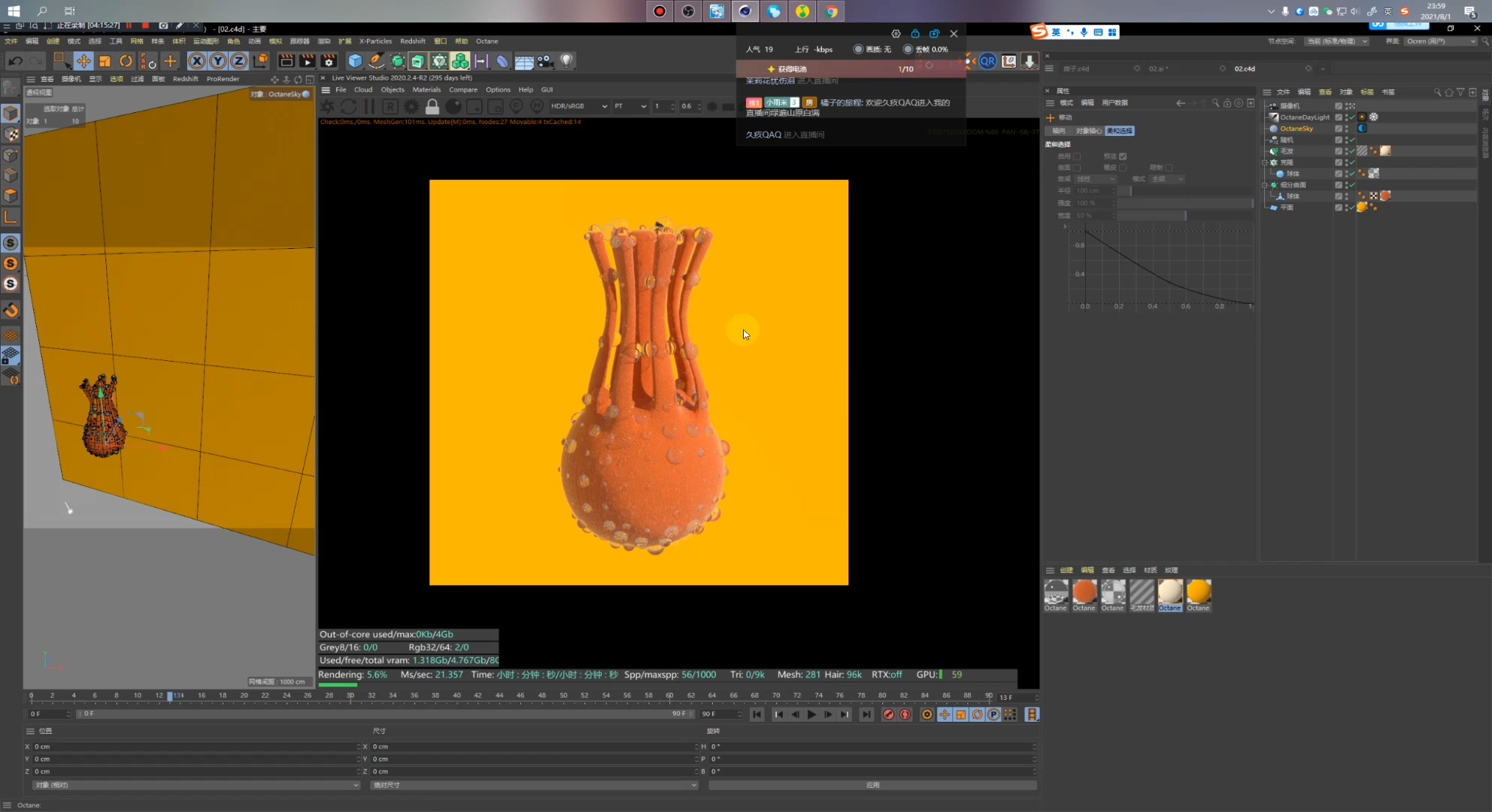Image resolution: width=1492 pixels, height=812 pixels.
Task: Toggle the Z axis lock
Action: (x=238, y=61)
